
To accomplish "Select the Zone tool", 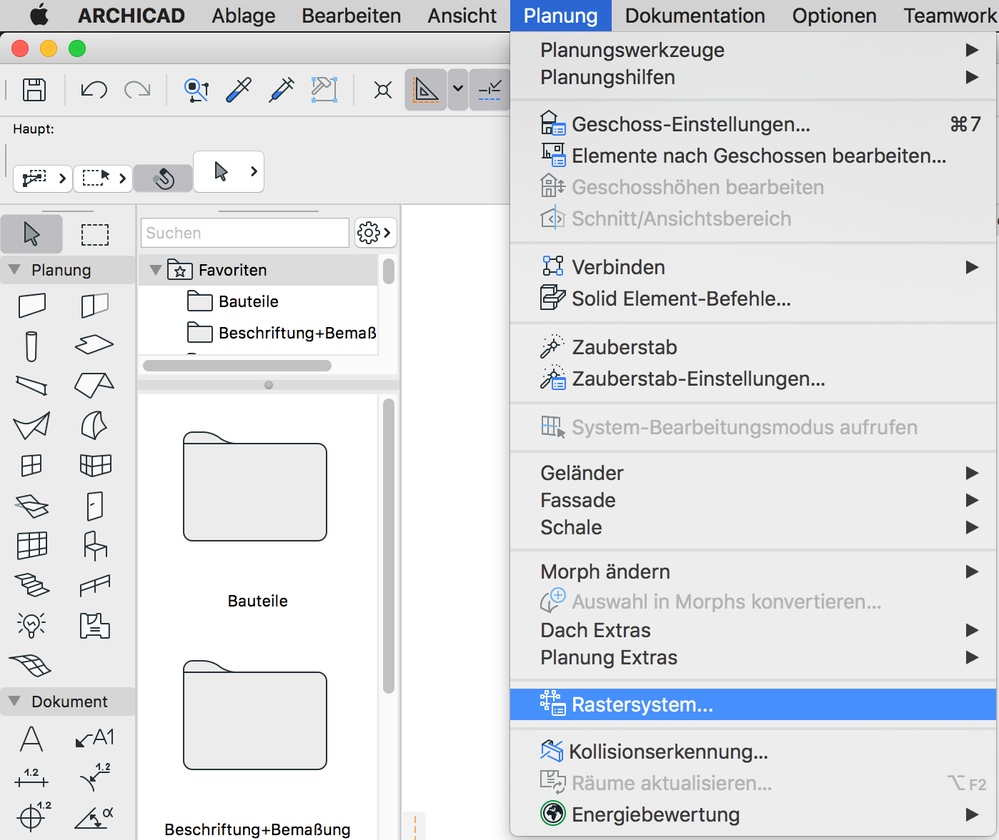I will pos(95,626).
